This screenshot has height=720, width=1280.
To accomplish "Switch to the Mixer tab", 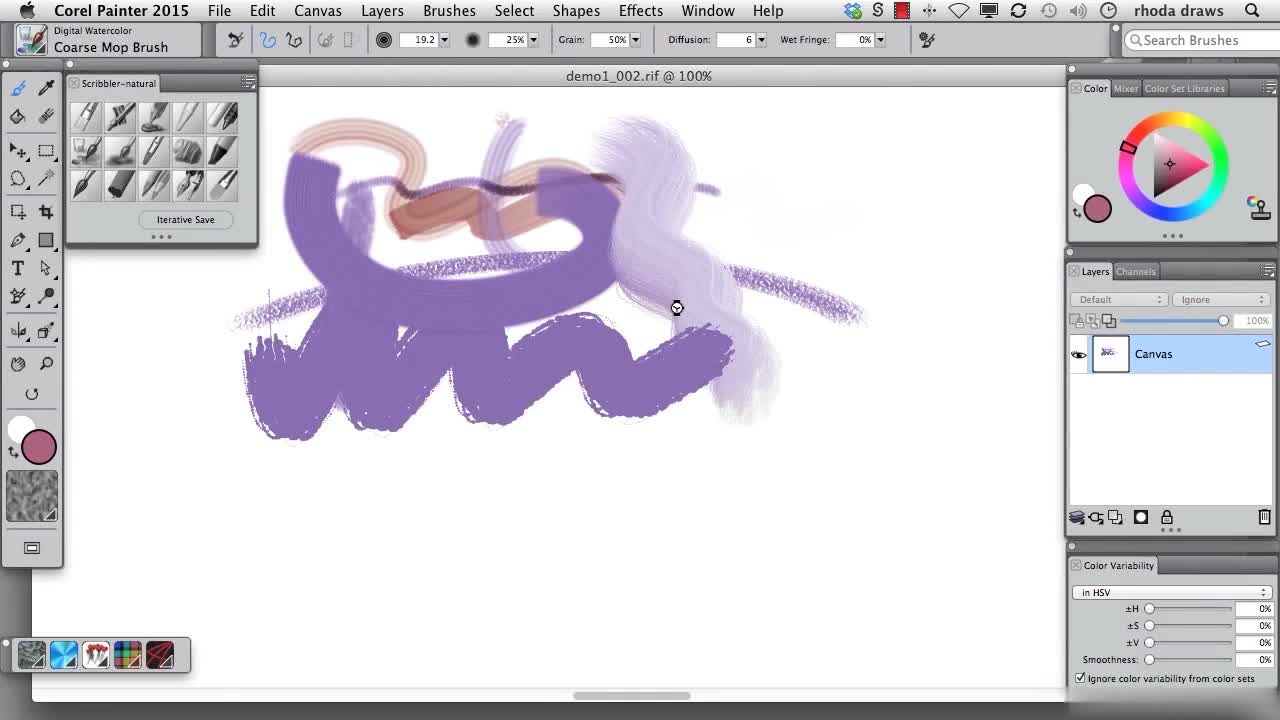I will [x=1126, y=88].
